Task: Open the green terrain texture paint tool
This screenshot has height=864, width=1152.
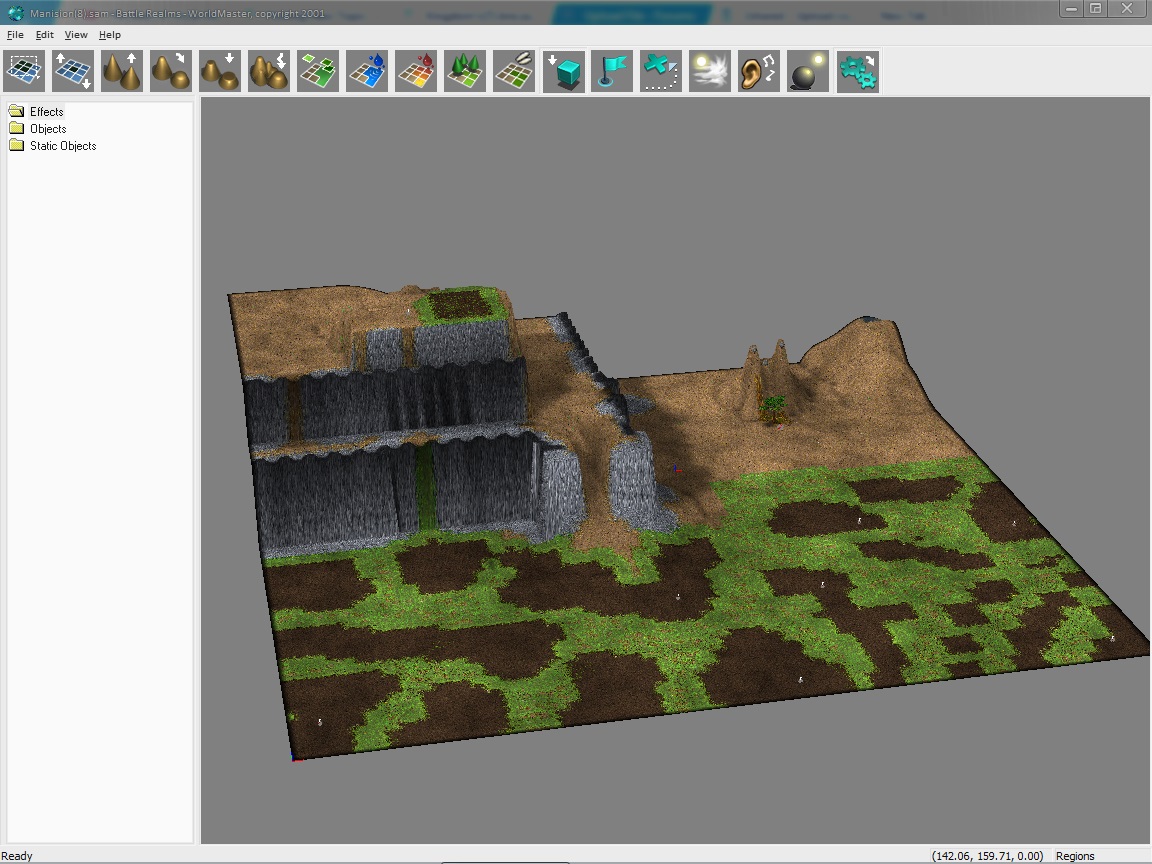Action: coord(318,71)
